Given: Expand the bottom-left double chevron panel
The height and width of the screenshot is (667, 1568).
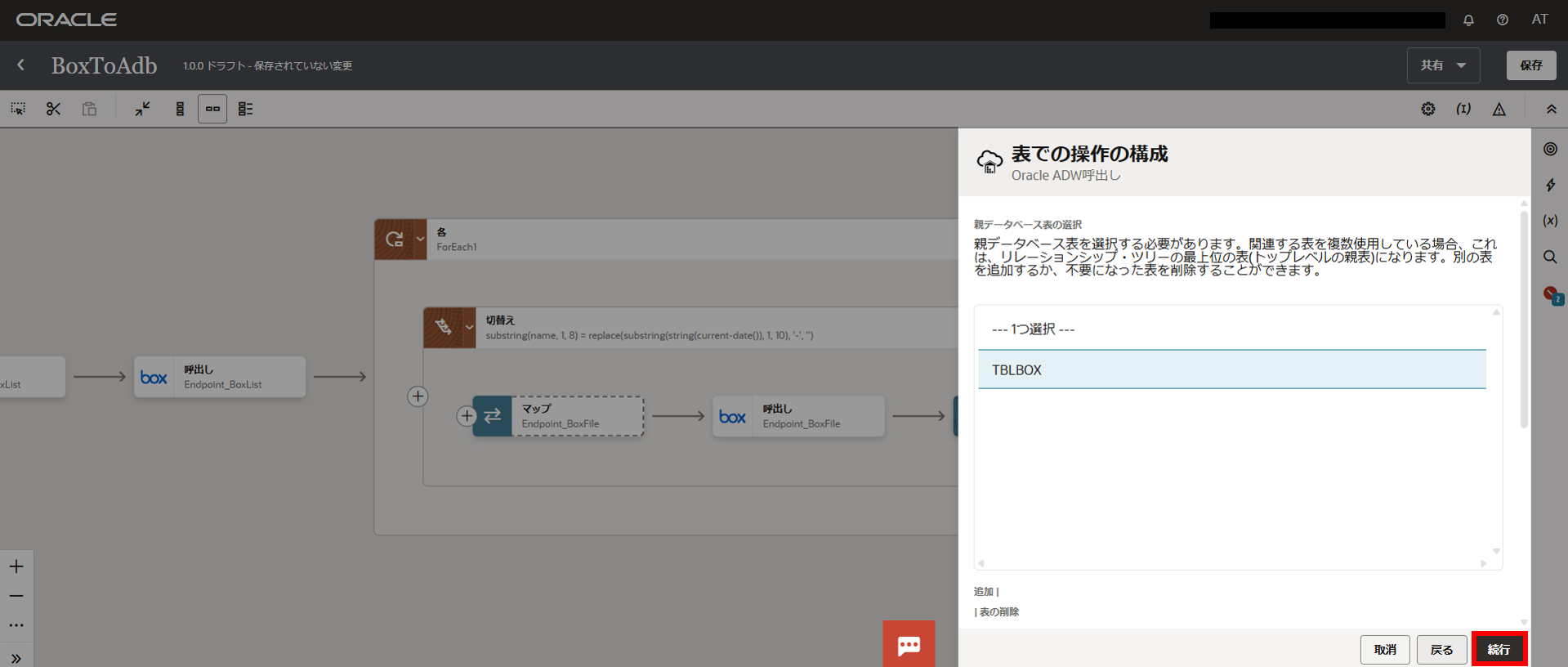Looking at the screenshot, I should 16,657.
